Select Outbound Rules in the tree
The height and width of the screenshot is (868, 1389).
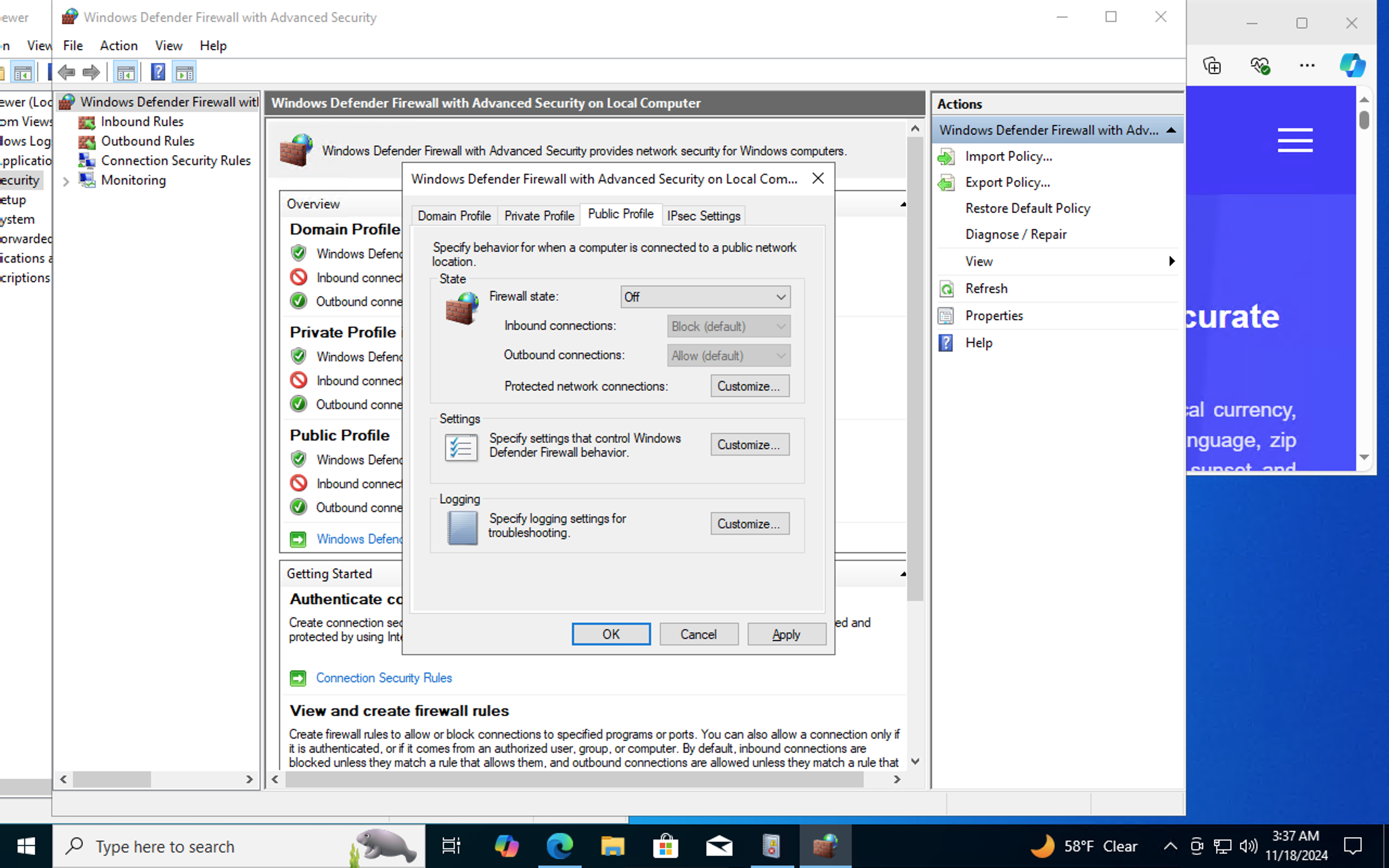coord(147,141)
